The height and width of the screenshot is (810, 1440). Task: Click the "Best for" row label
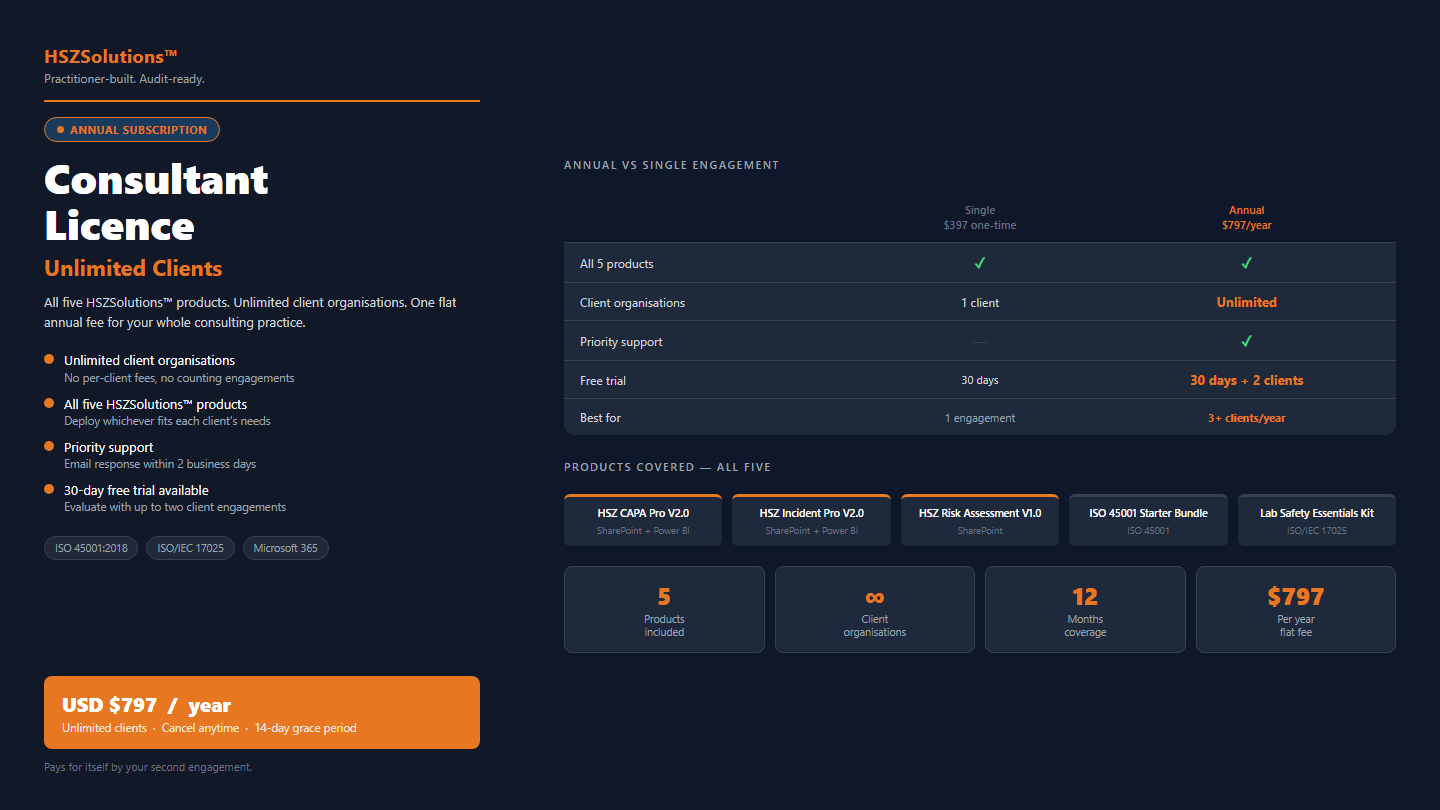coord(600,418)
